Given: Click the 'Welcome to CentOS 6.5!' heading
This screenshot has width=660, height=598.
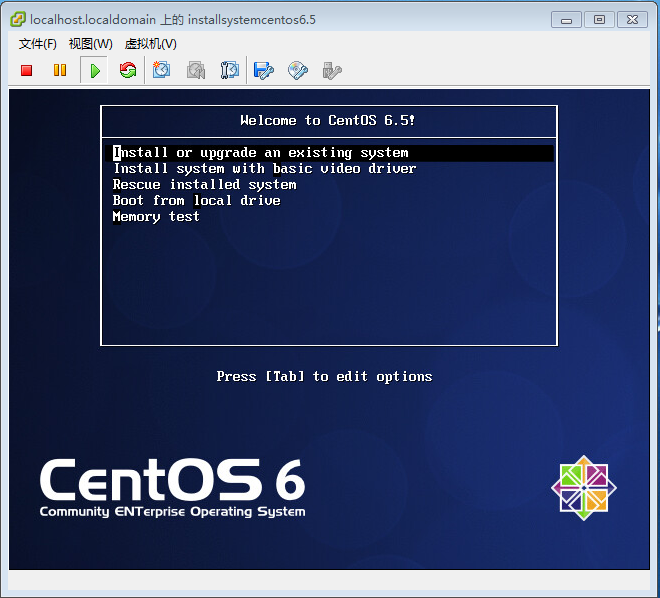Looking at the screenshot, I should pyautogui.click(x=328, y=121).
